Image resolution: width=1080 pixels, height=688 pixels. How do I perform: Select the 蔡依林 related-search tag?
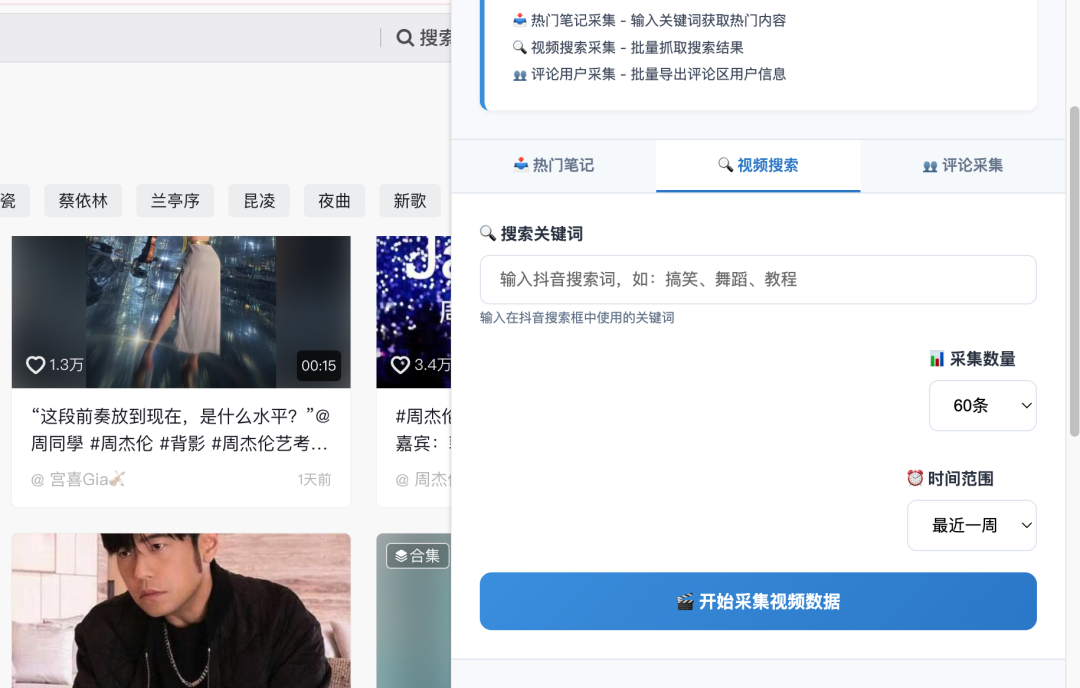coord(83,200)
